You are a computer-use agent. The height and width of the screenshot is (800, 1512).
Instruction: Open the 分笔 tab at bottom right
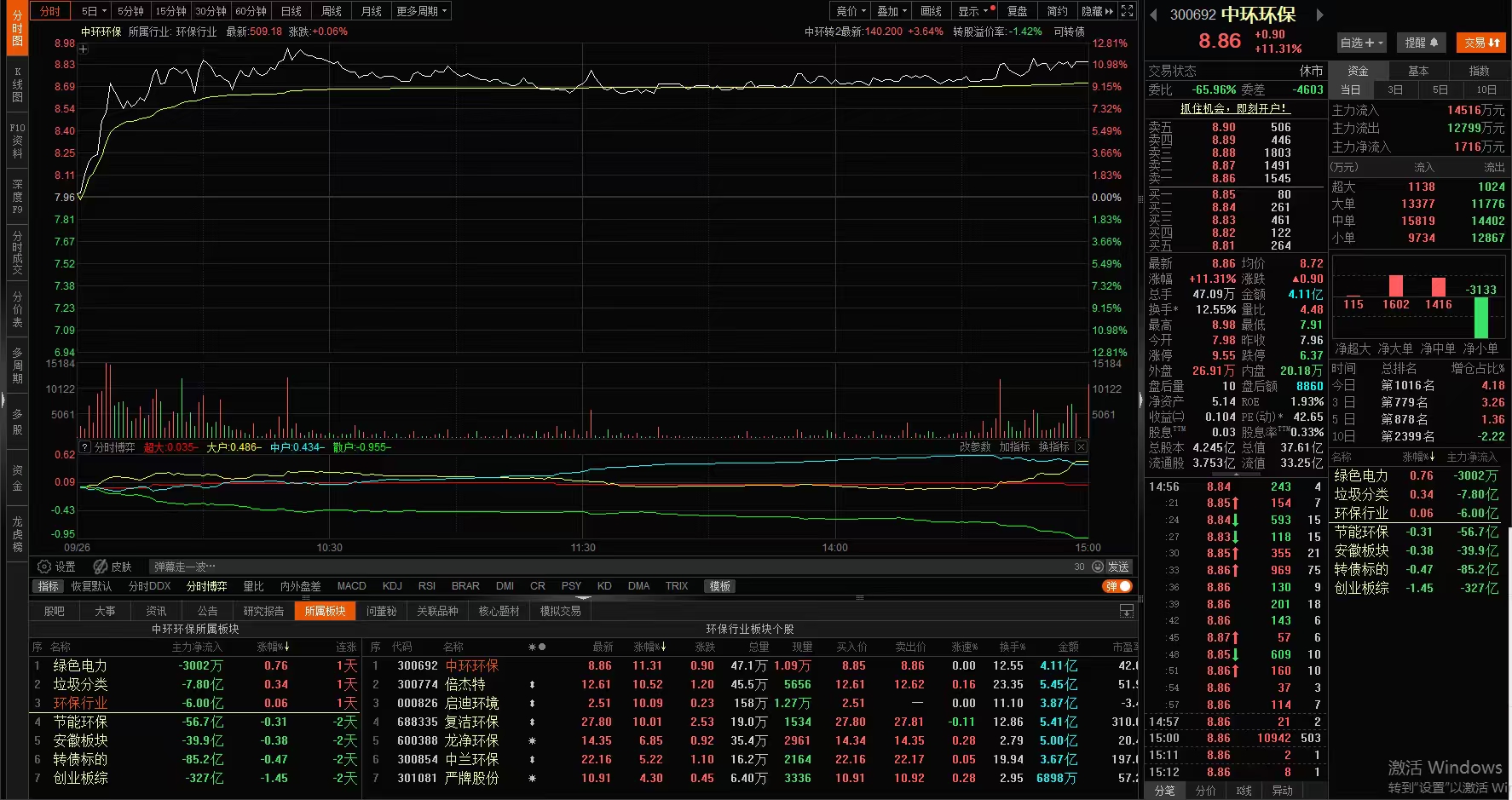point(1164,791)
